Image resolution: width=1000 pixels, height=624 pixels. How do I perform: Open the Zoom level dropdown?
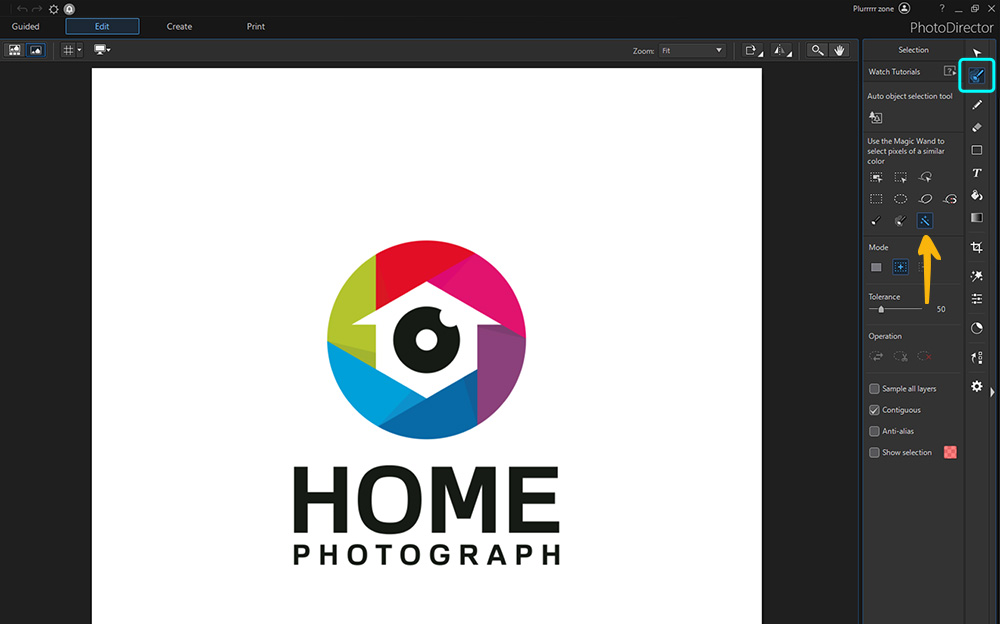click(x=692, y=50)
